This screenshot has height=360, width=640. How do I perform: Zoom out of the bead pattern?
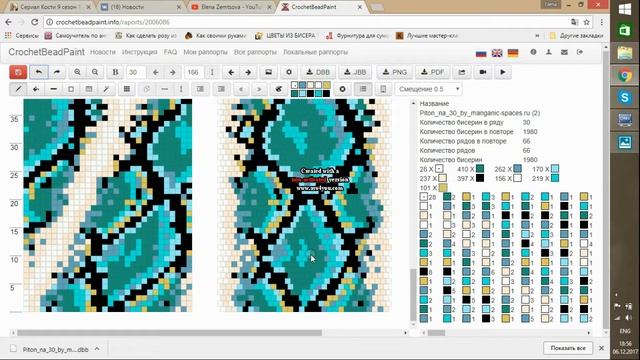point(95,72)
